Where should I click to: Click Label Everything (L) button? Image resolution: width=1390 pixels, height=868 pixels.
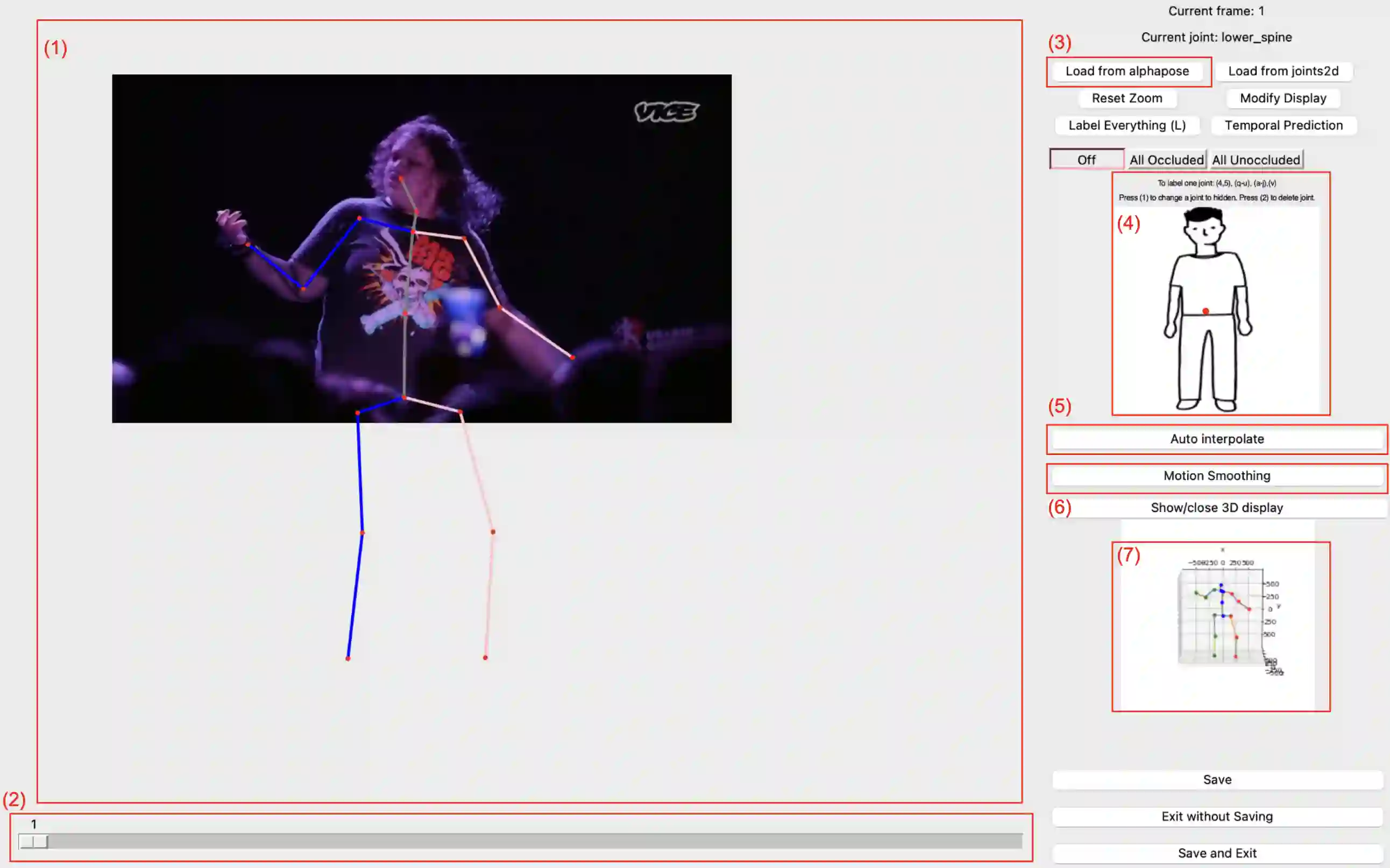[1126, 125]
